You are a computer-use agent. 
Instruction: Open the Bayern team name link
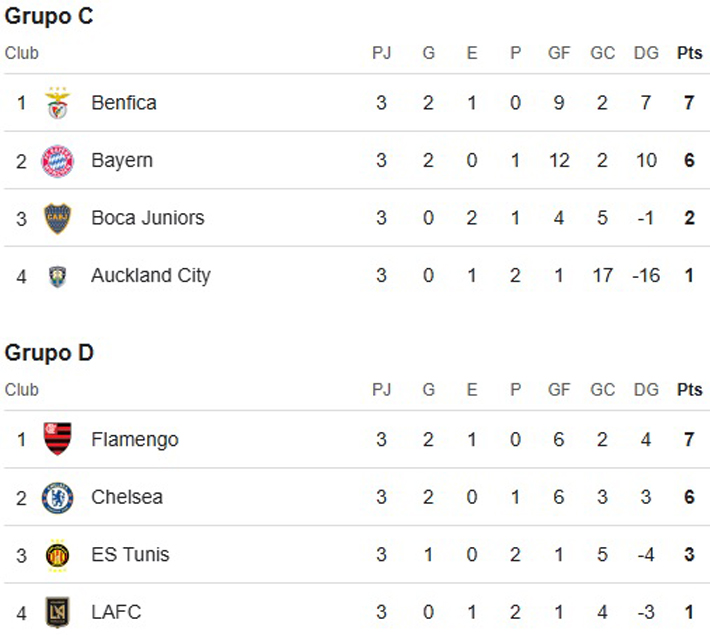121,160
